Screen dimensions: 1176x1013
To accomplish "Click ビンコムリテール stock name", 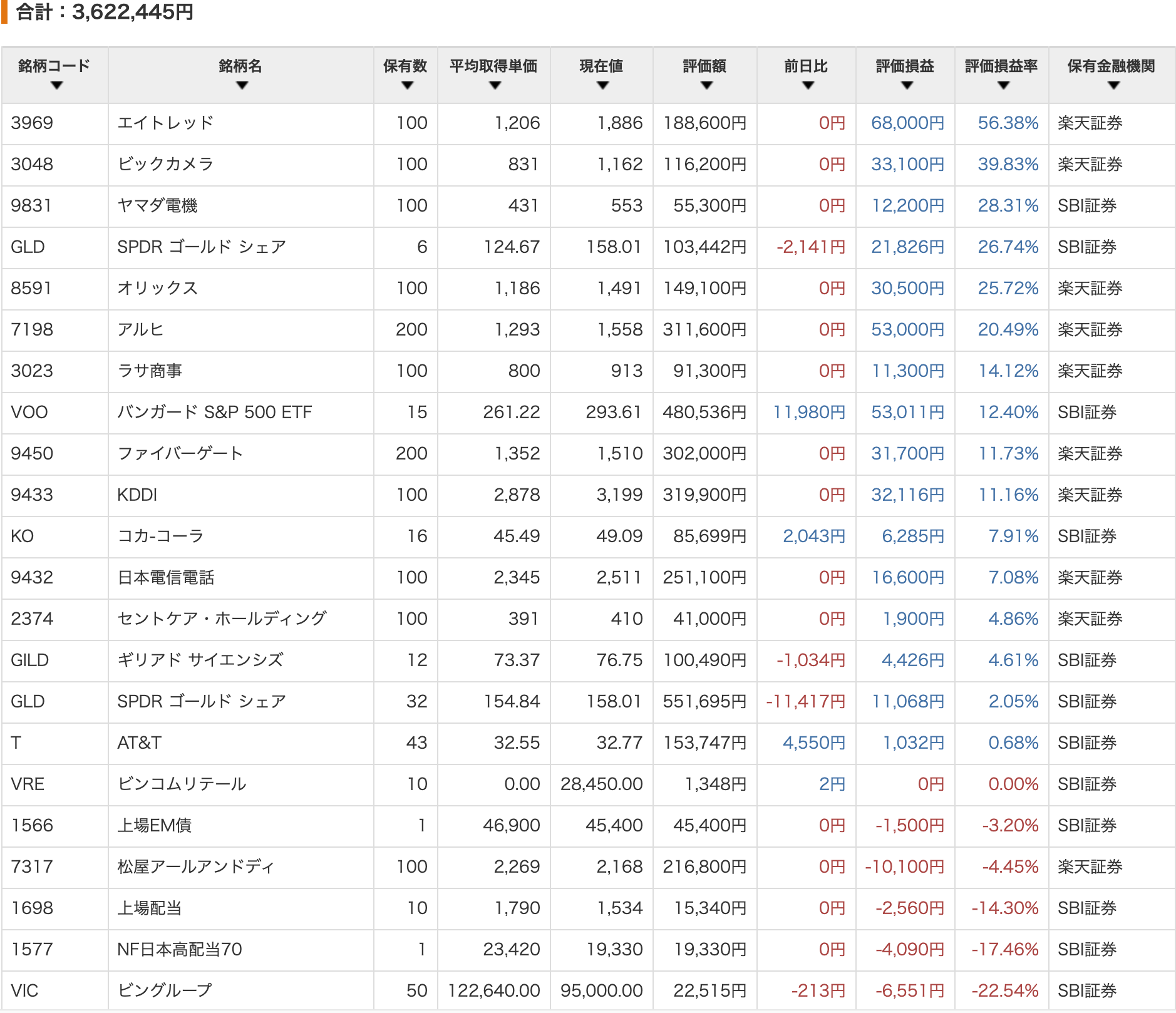I will (182, 784).
